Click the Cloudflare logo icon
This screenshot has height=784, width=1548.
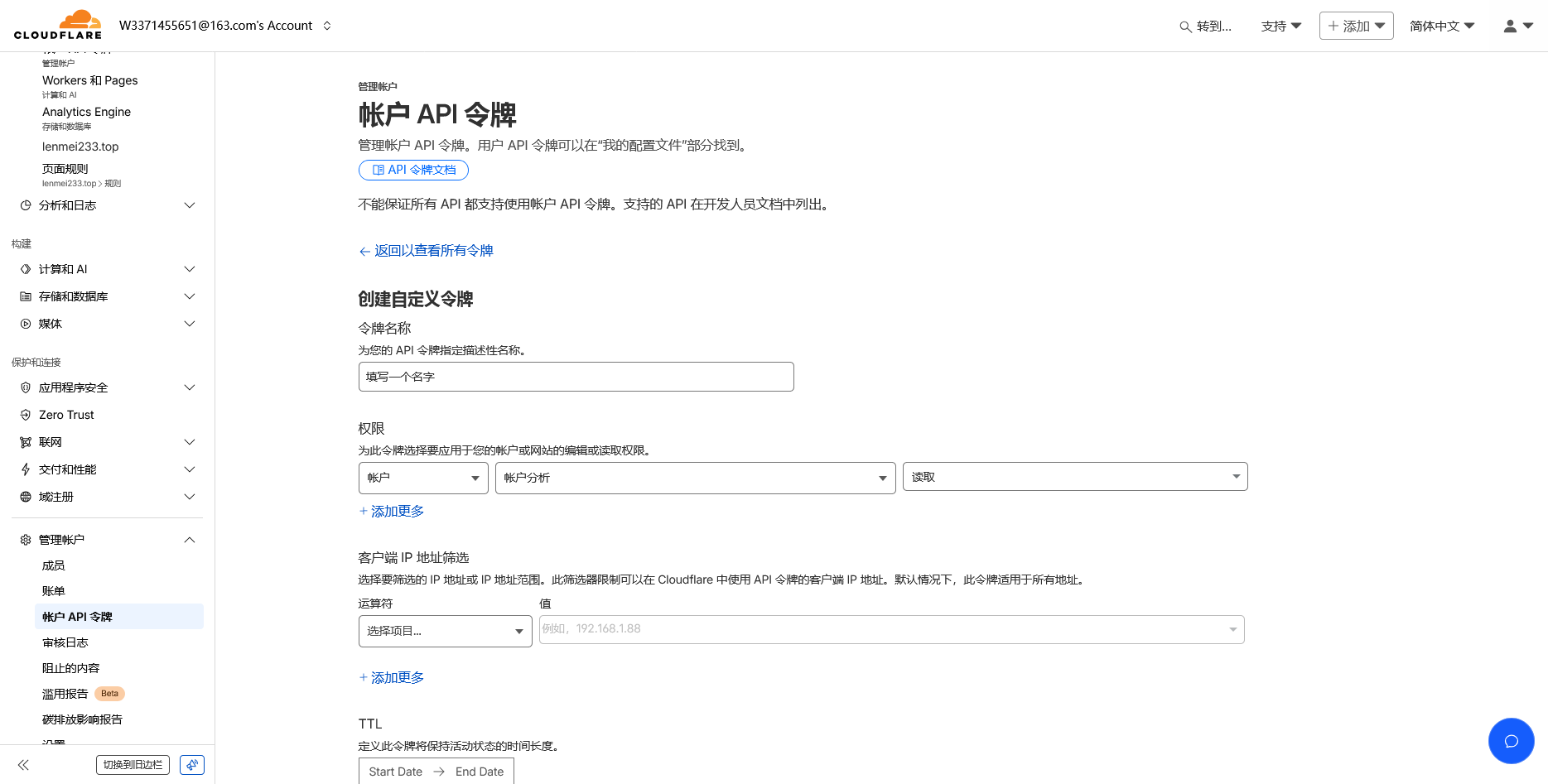tap(79, 18)
